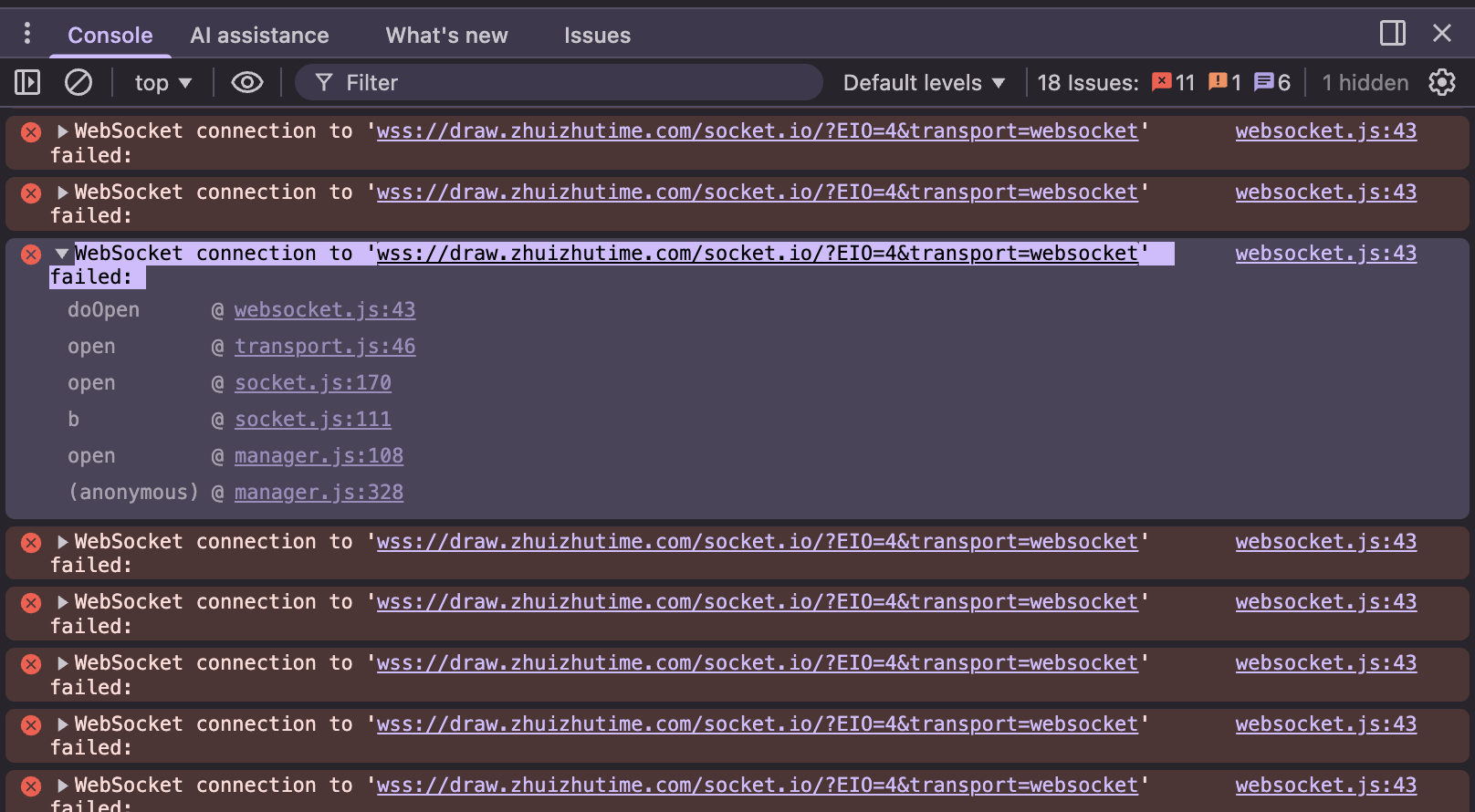Click the Filter input field

point(566,83)
